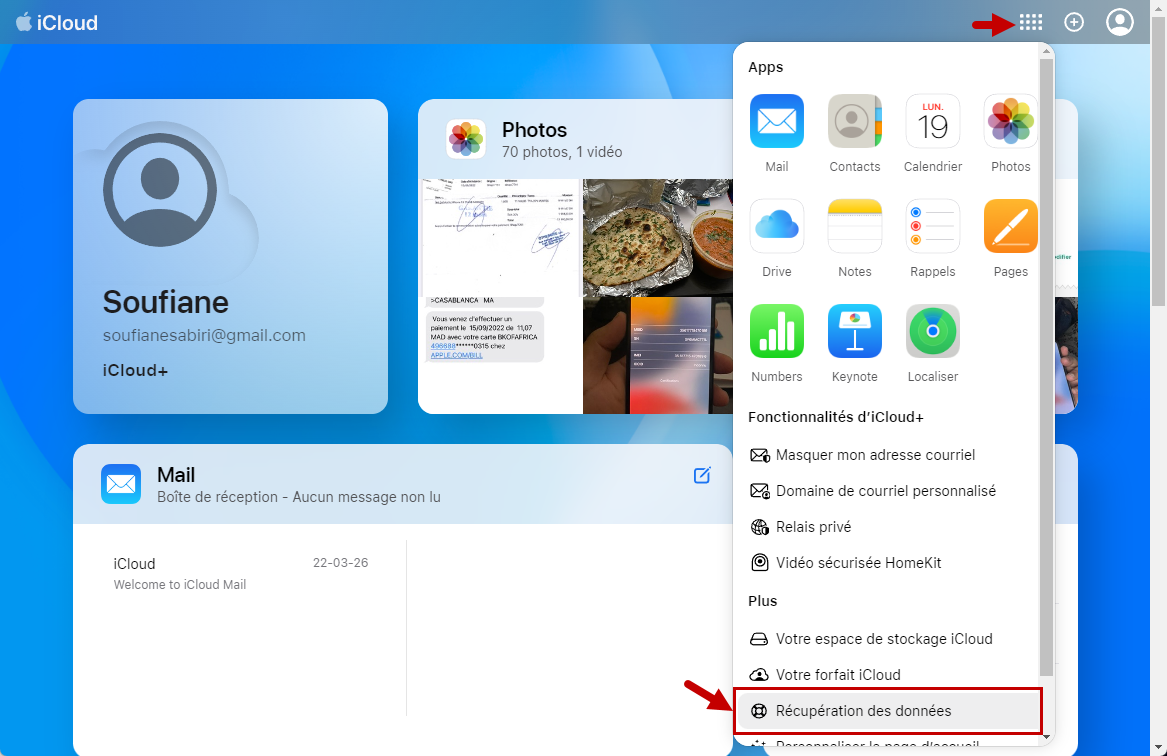Open the Keynote app icon
Image resolution: width=1167 pixels, height=756 pixels.
coord(854,331)
